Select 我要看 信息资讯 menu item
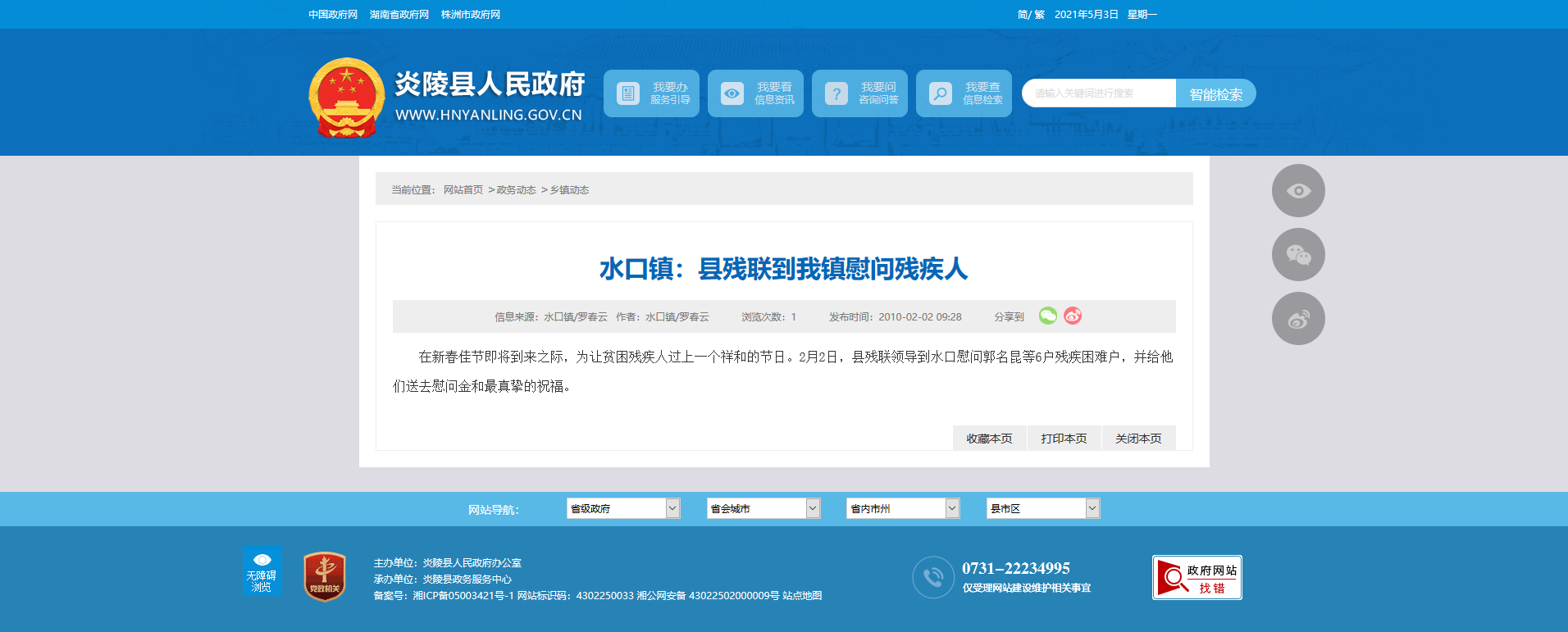Screen dimensions: 1568x632 click(x=755, y=93)
